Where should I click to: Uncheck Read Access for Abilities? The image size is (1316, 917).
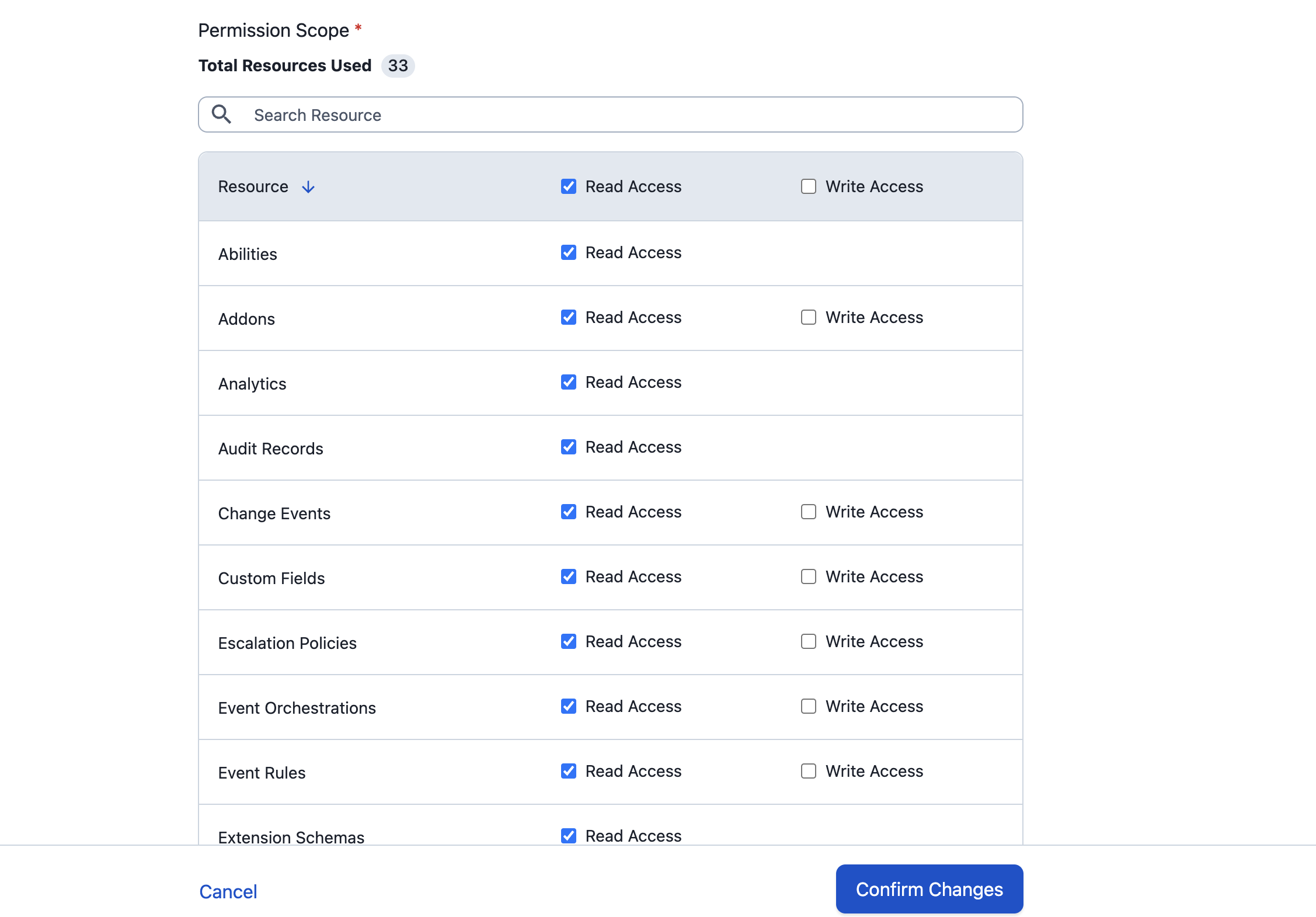click(568, 252)
